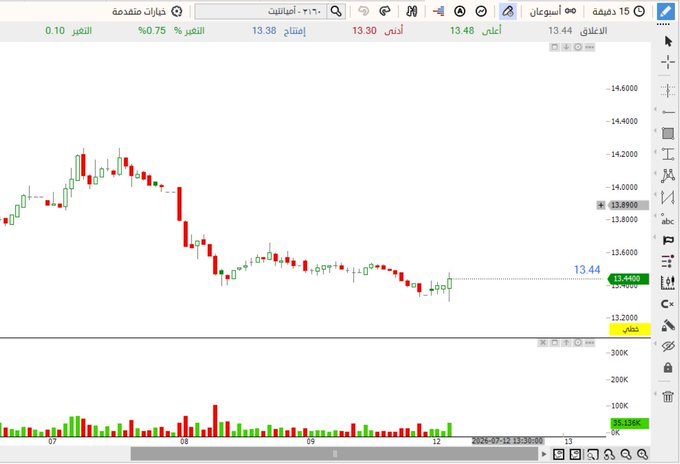Open the volume panel more options dots
This screenshot has width=680, height=464.
coord(589,343)
